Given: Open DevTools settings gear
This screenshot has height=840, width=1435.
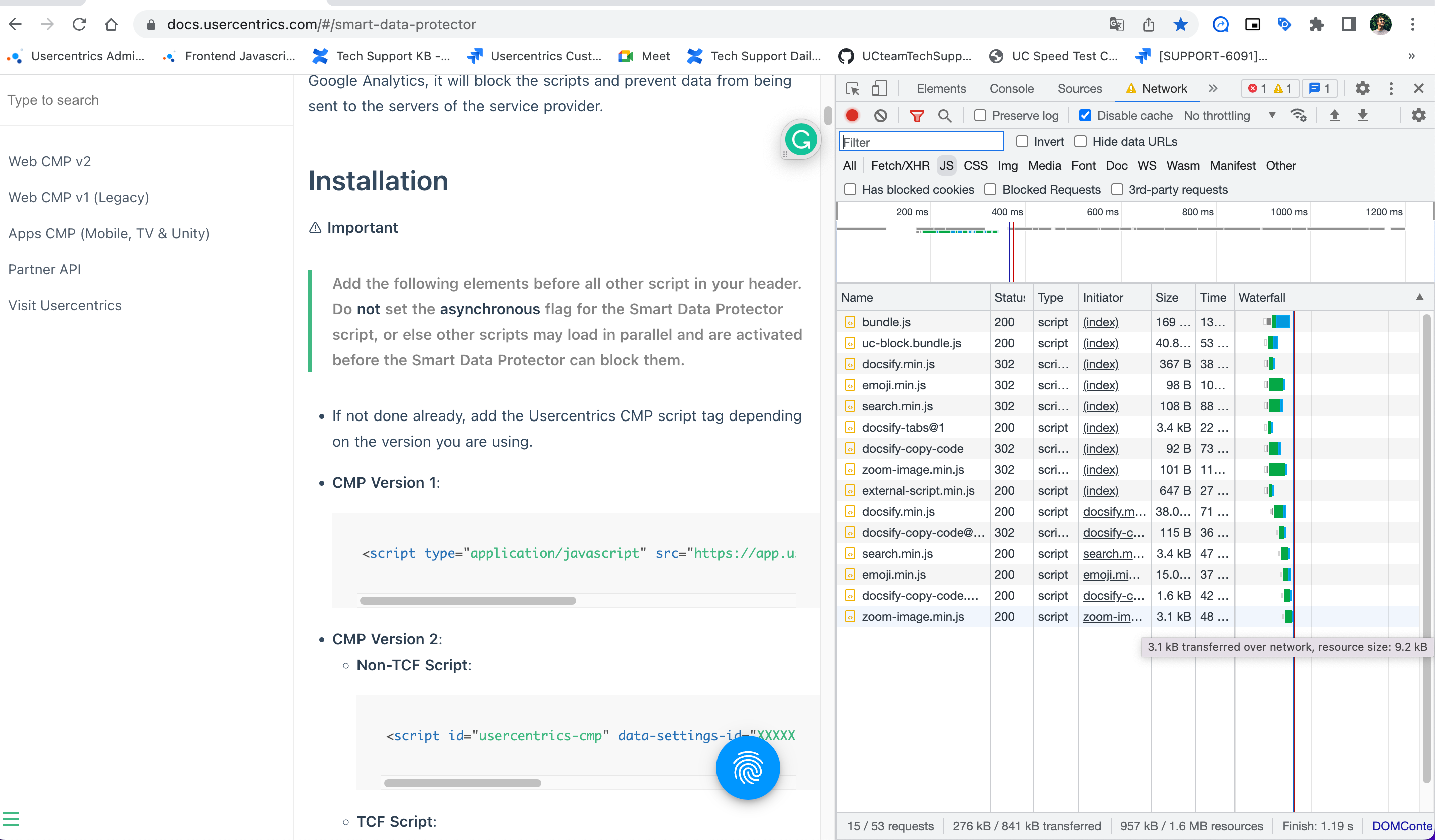Looking at the screenshot, I should click(1363, 88).
